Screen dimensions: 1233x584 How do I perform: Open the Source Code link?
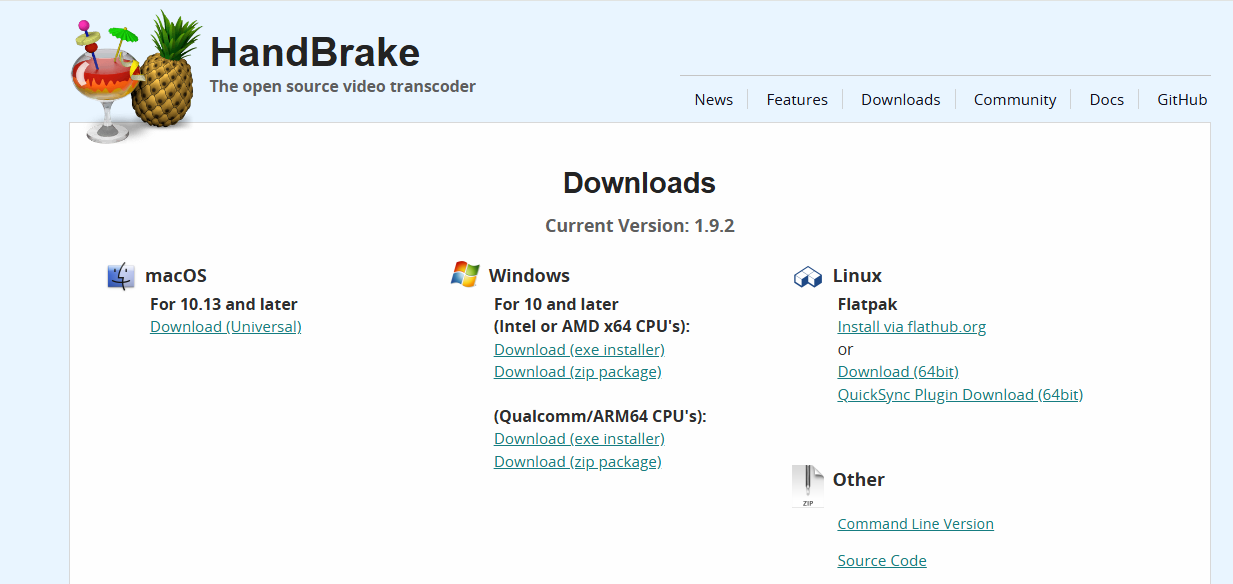pyautogui.click(x=882, y=561)
